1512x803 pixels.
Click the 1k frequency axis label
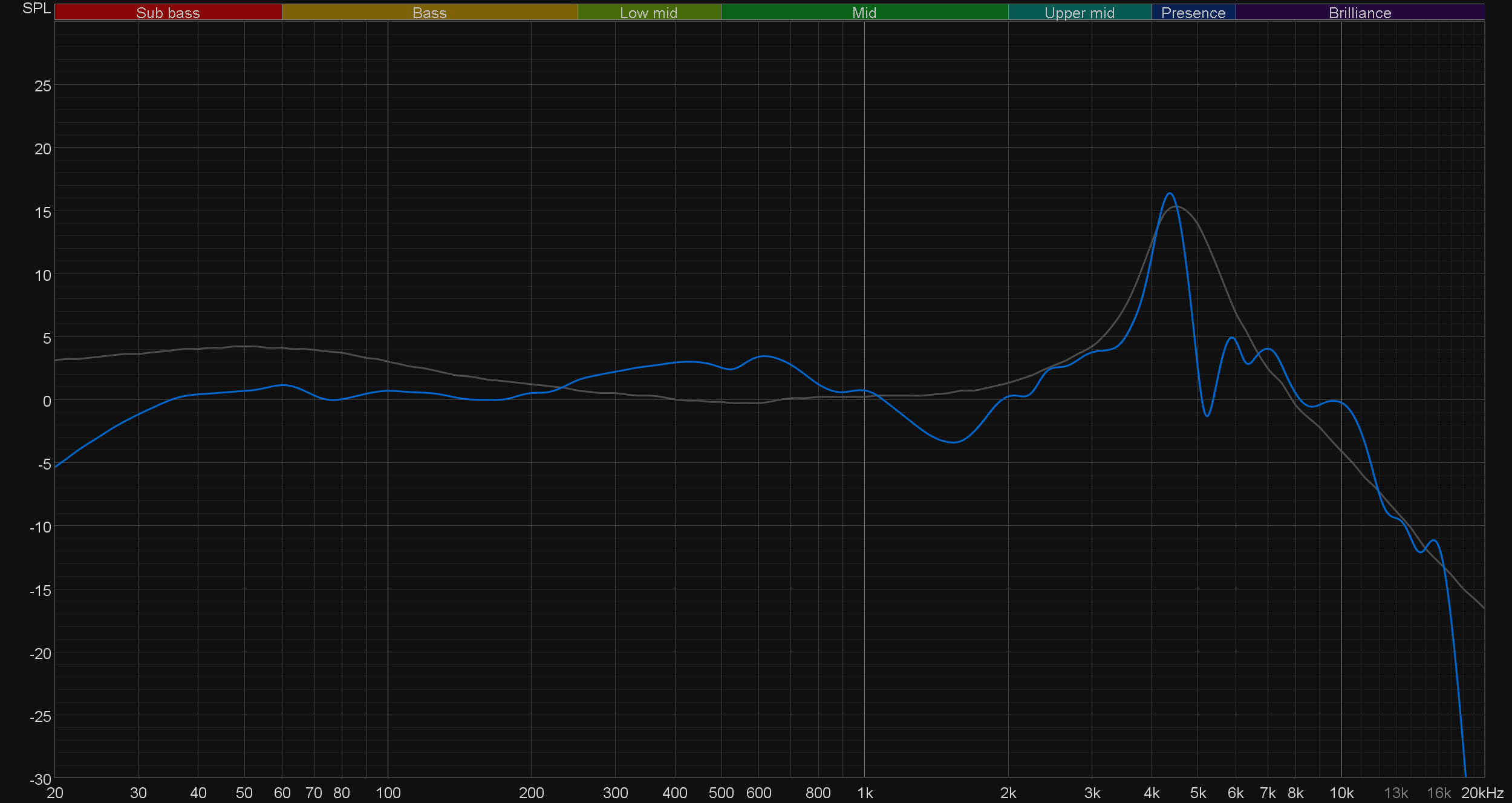point(865,793)
